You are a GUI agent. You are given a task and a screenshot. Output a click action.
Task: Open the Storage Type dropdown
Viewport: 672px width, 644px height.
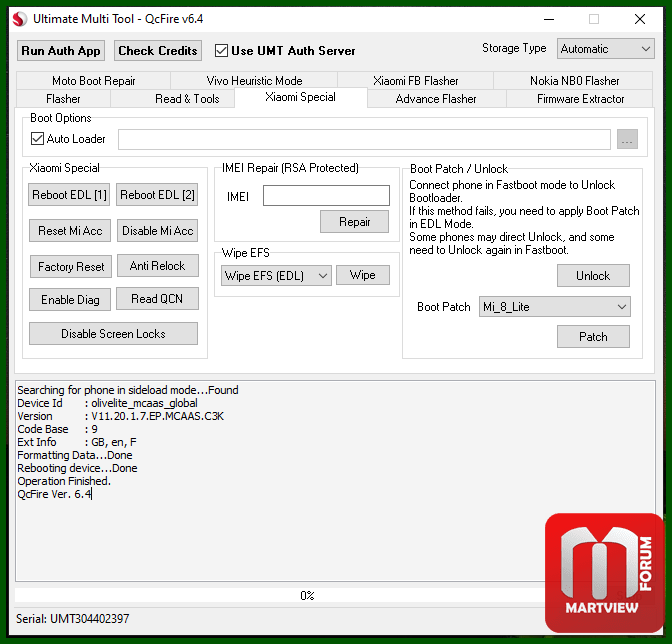605,48
